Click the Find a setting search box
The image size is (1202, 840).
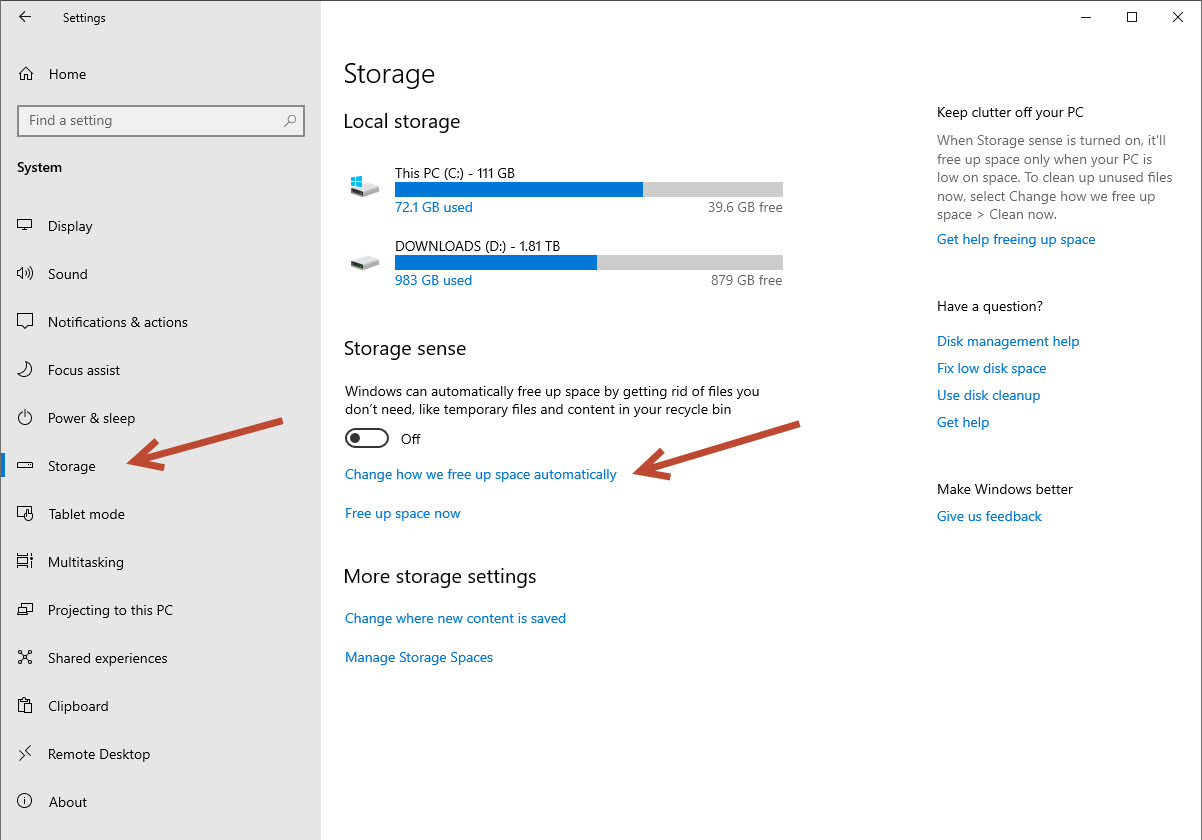(x=161, y=121)
